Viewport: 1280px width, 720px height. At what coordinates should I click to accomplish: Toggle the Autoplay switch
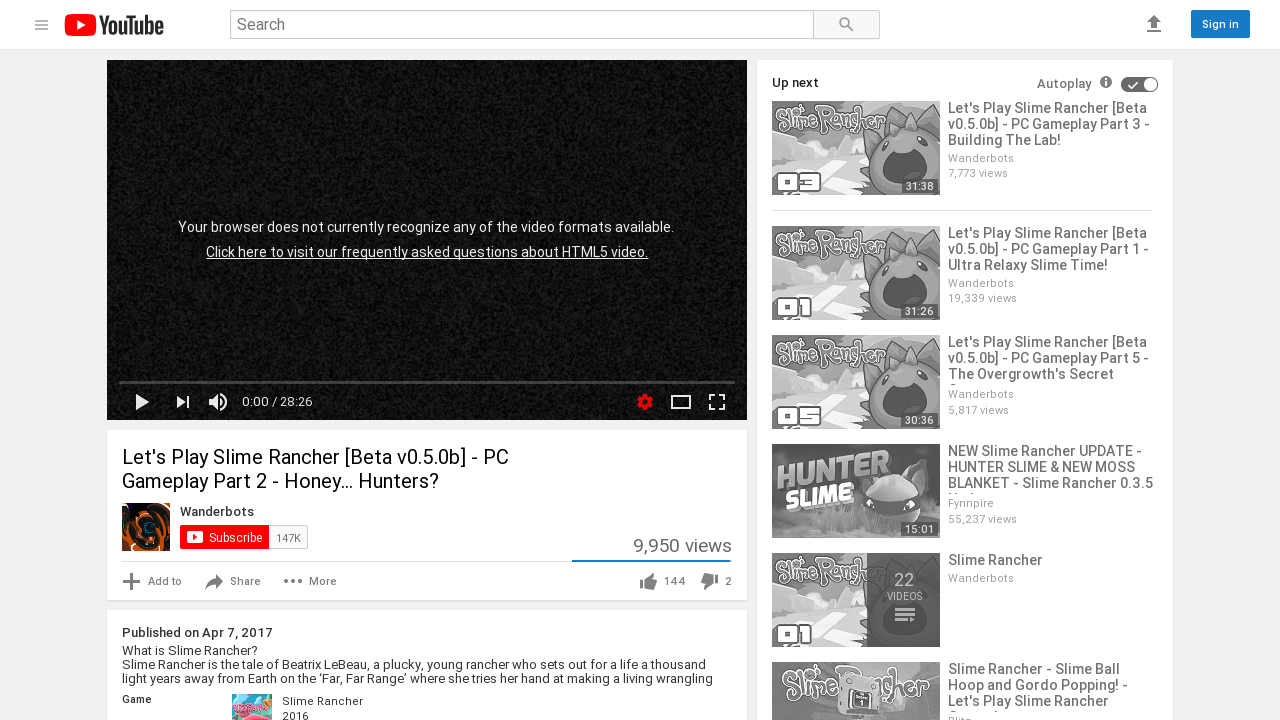(1139, 84)
